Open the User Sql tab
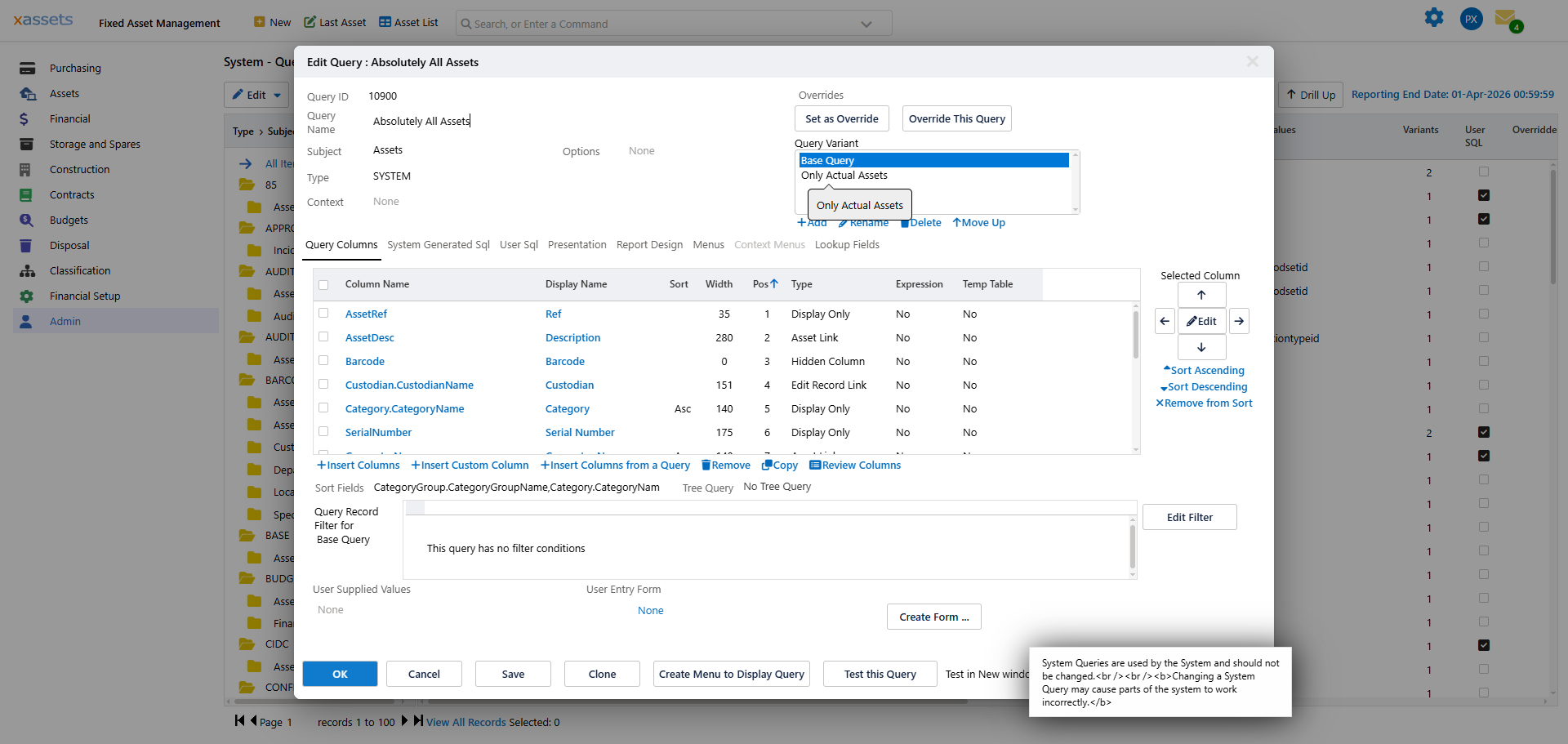The image size is (1568, 744). pos(518,244)
